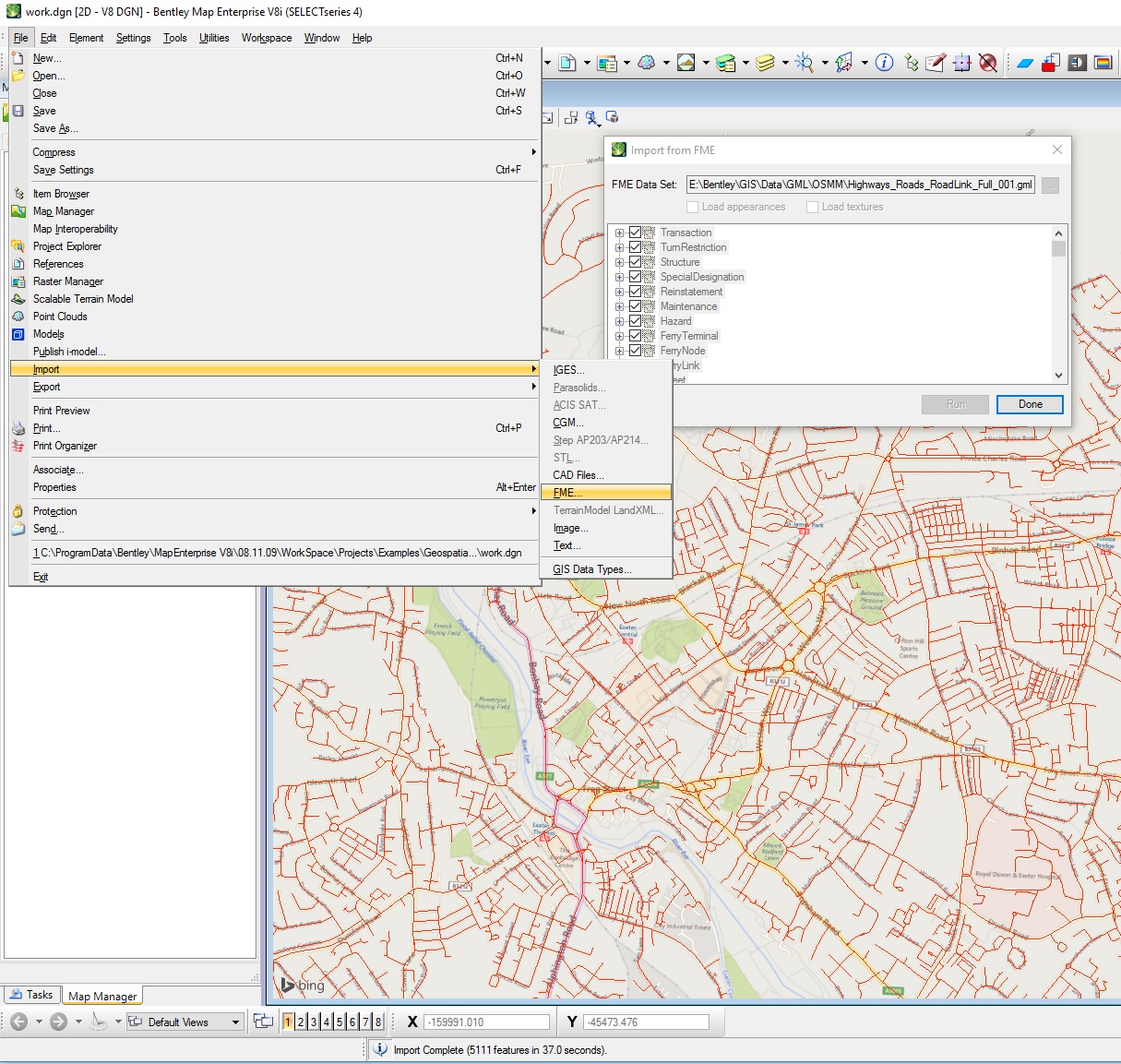Click the red crossed-out circle toolbar icon
The image size is (1121, 1064).
click(988, 63)
